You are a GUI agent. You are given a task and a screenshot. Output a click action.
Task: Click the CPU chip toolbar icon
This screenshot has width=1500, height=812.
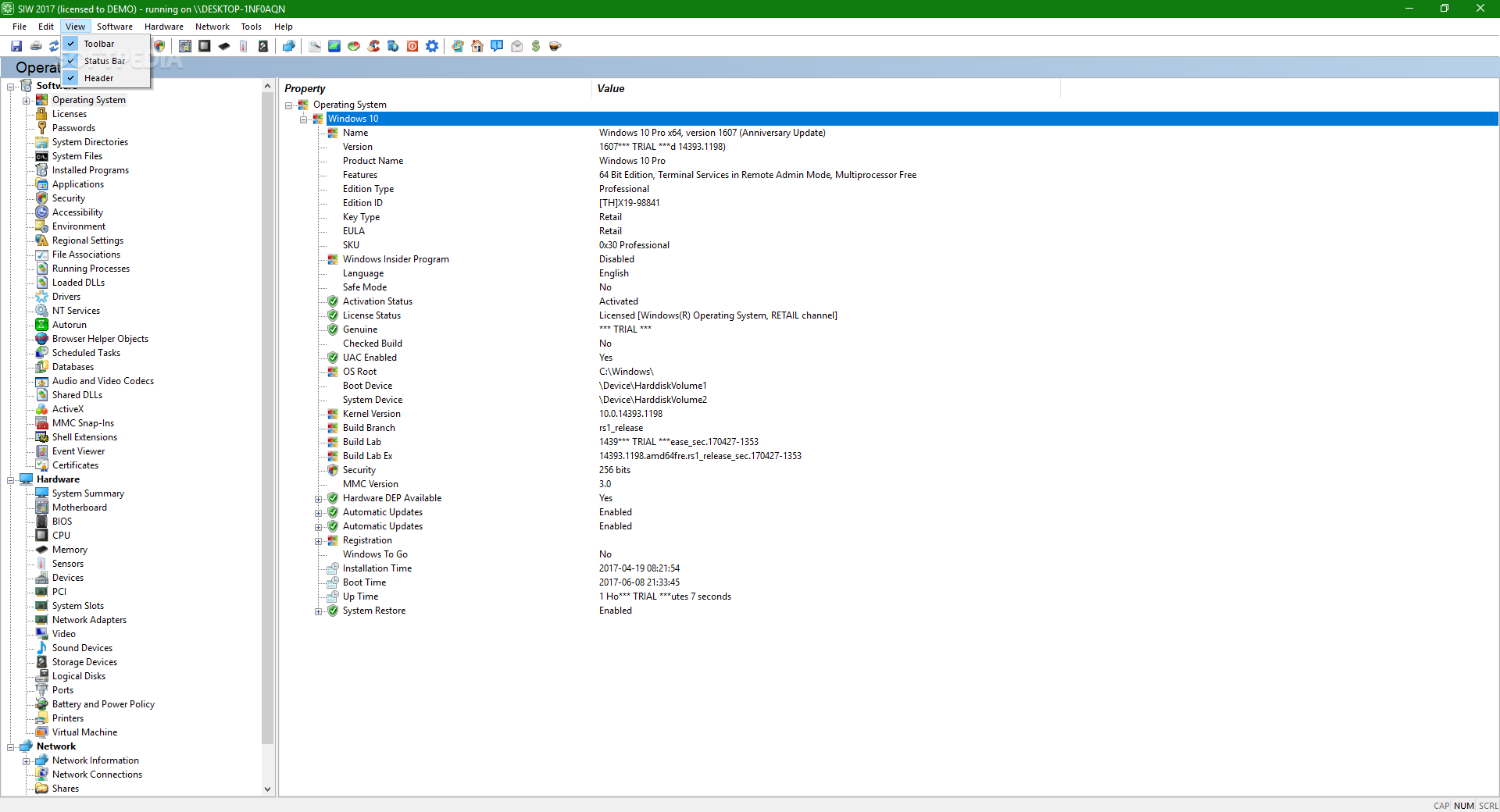click(x=205, y=46)
